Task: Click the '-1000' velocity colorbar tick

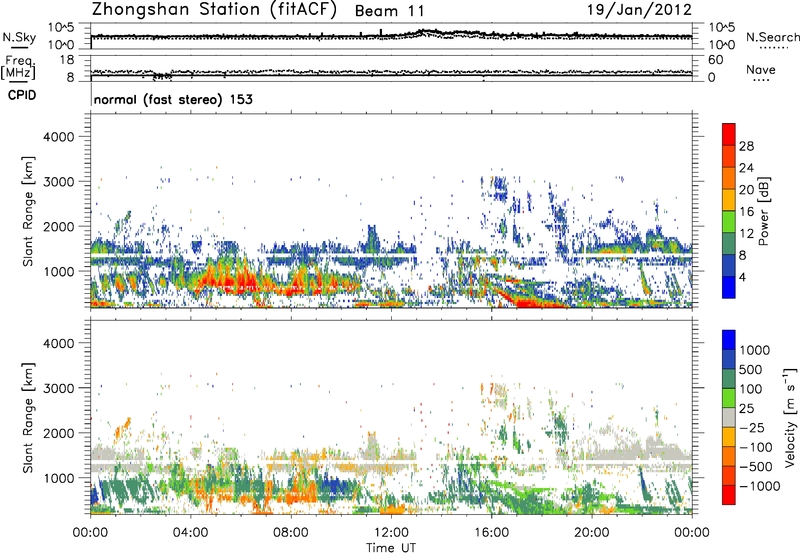Action: (x=760, y=486)
